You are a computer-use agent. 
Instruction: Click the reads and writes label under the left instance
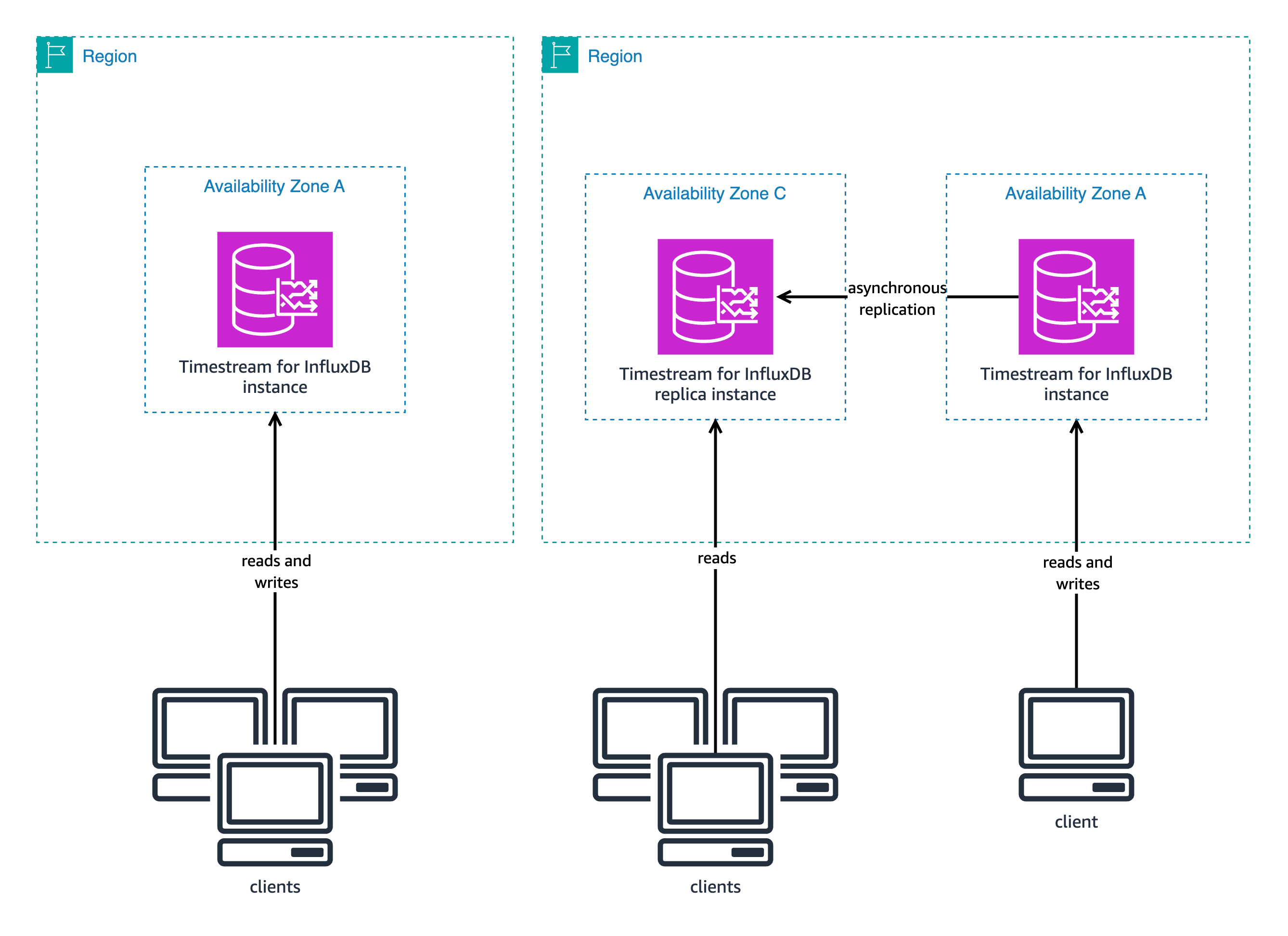coord(275,571)
